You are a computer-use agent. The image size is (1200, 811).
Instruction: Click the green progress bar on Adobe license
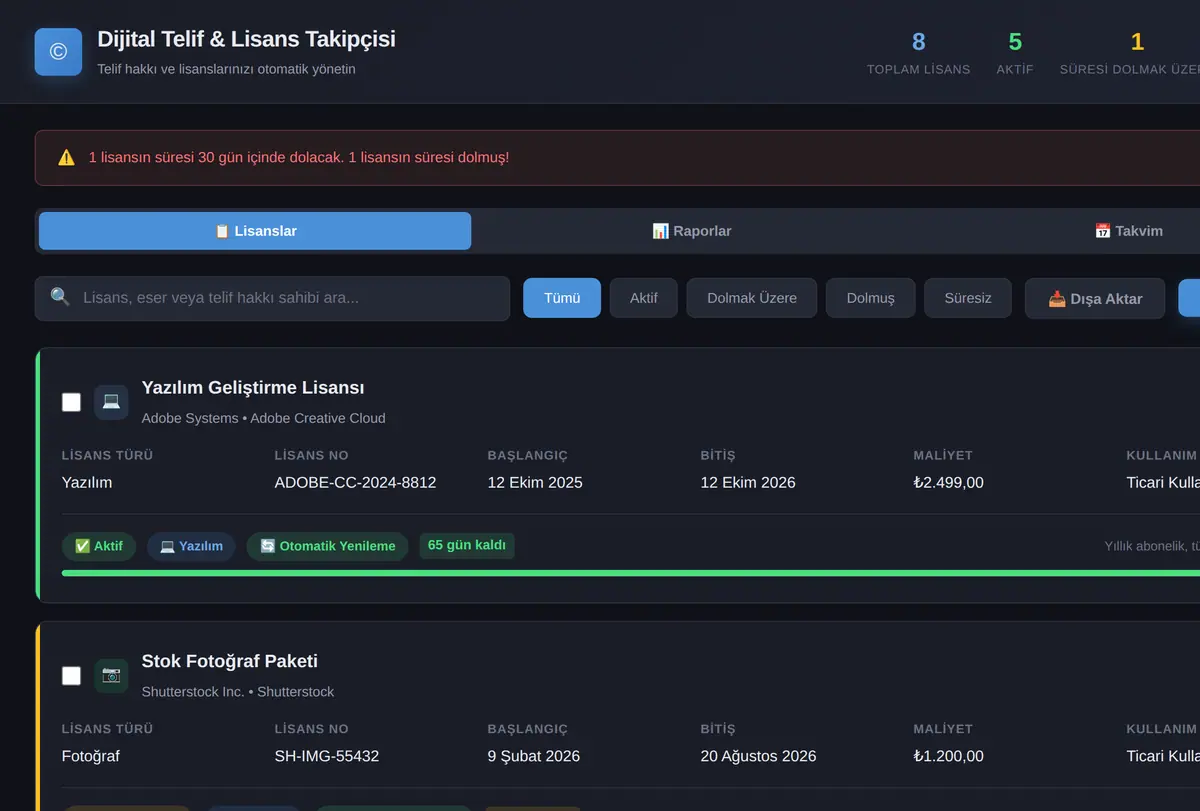pos(631,573)
